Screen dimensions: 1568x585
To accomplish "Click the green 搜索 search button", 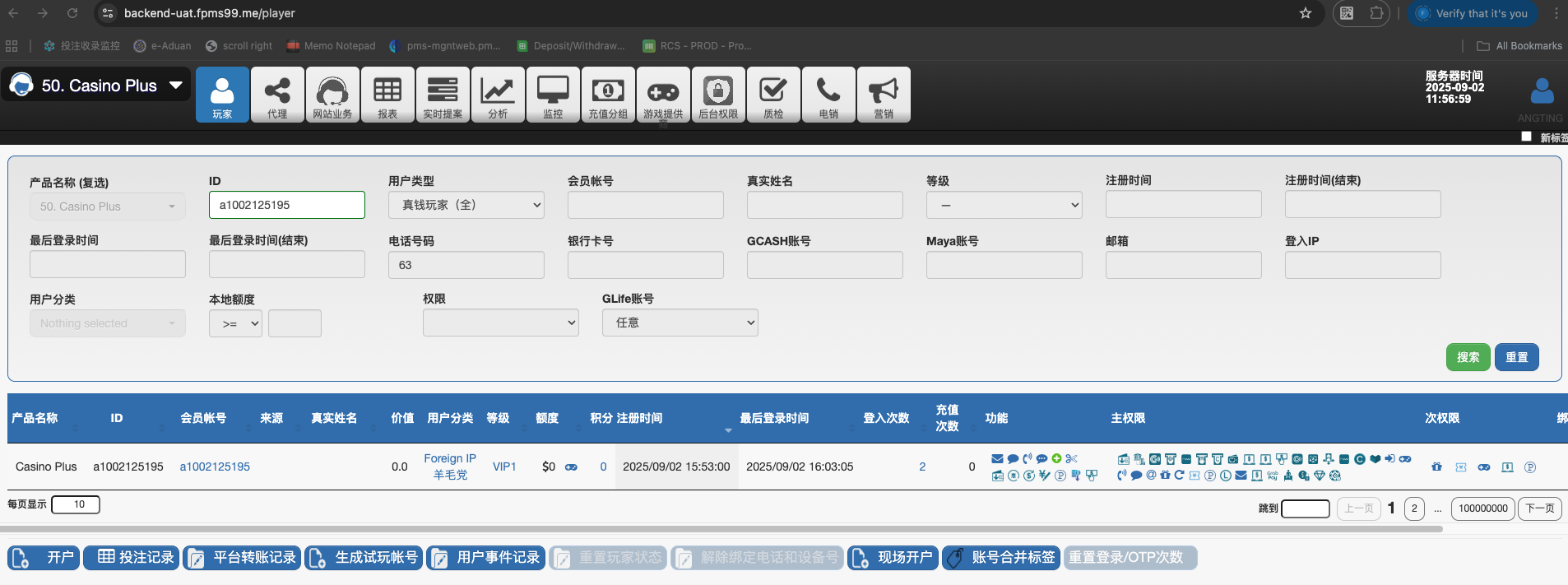I will pos(1468,357).
